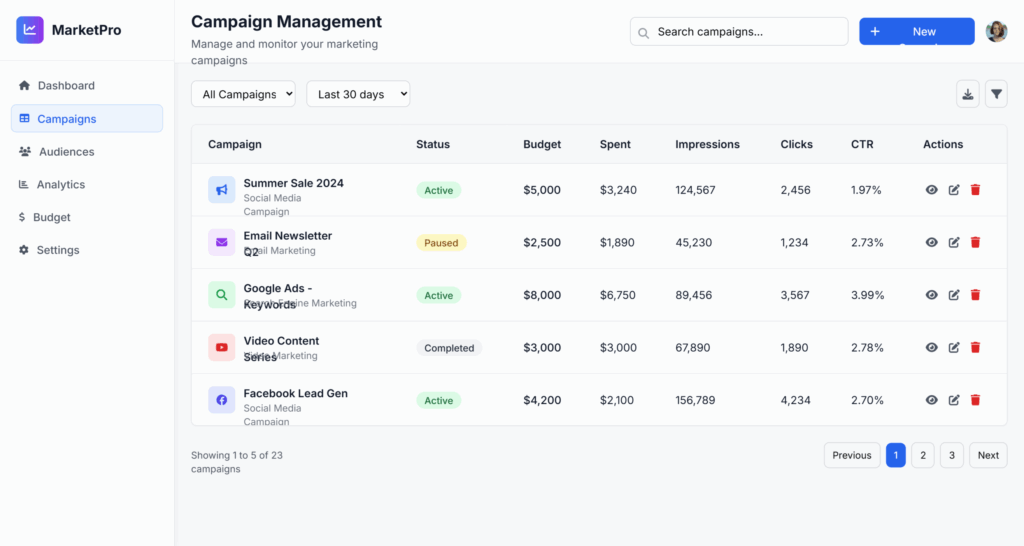The width and height of the screenshot is (1024, 546).
Task: Open Audiences from the sidebar
Action: pyautogui.click(x=66, y=152)
